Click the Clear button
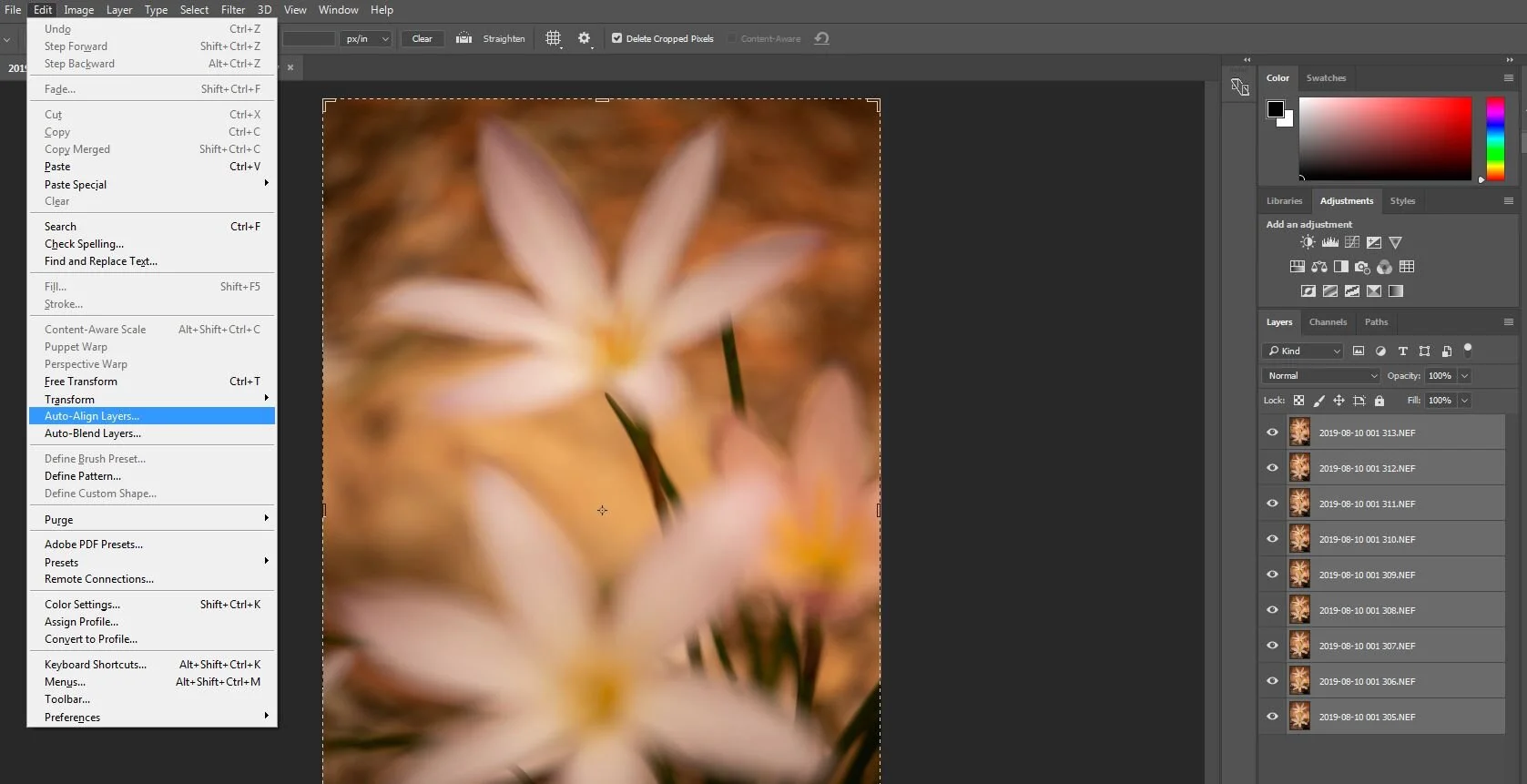Image resolution: width=1527 pixels, height=784 pixels. 422,38
